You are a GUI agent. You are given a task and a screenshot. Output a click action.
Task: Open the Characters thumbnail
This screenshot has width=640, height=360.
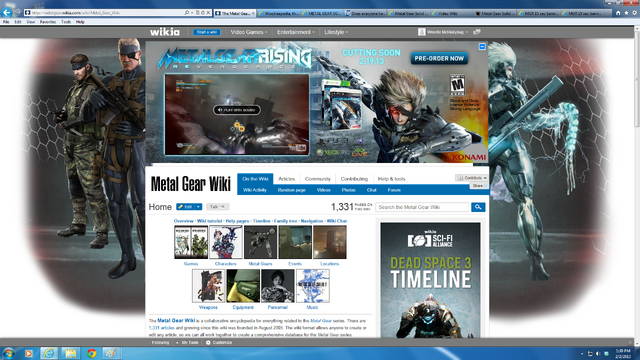[x=226, y=243]
